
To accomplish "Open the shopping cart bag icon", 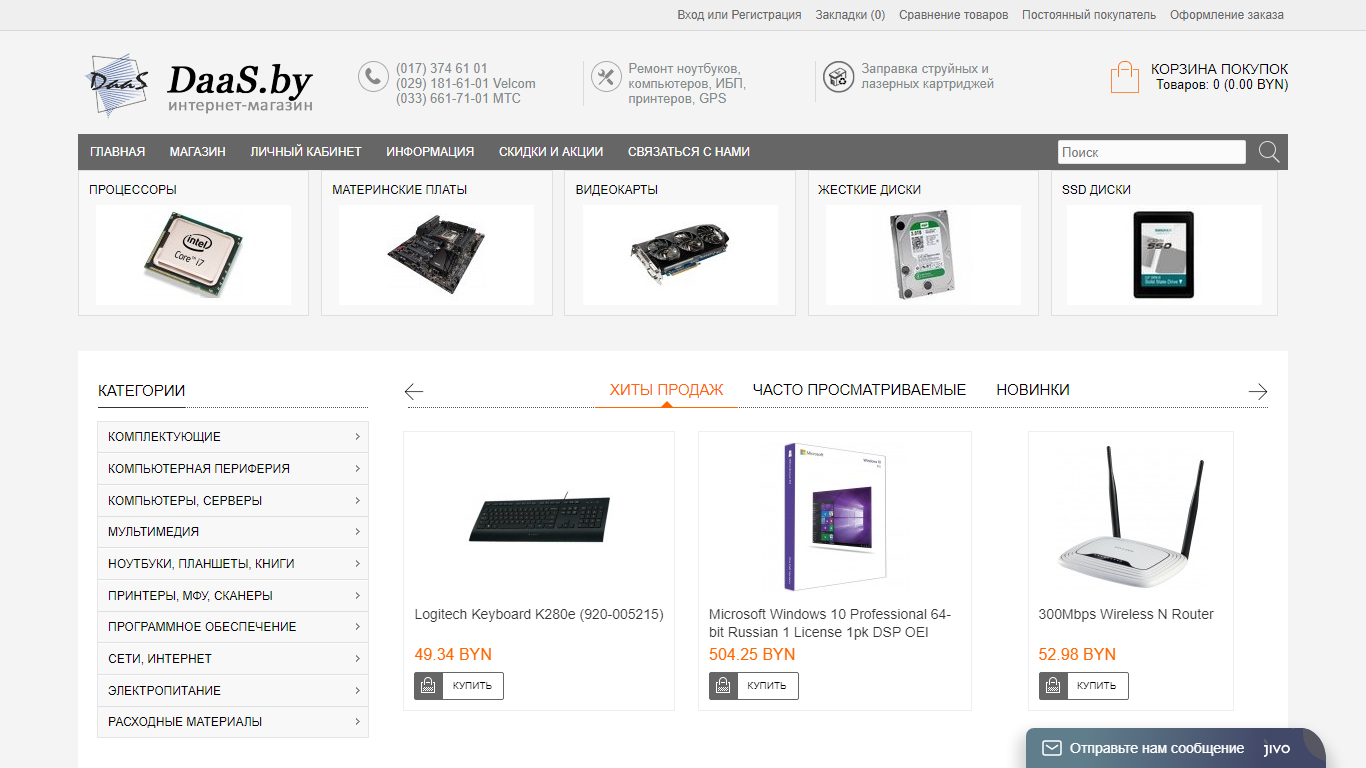I will (x=1125, y=77).
